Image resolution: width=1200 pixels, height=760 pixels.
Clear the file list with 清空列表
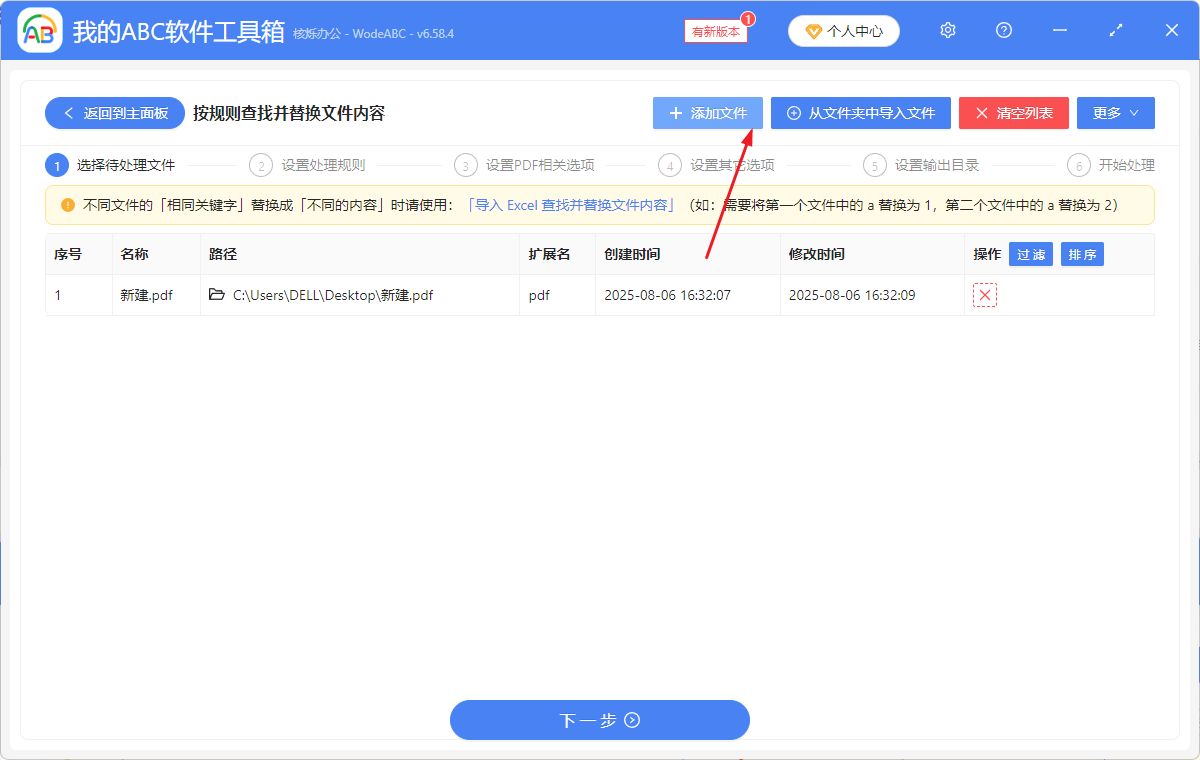(1013, 112)
